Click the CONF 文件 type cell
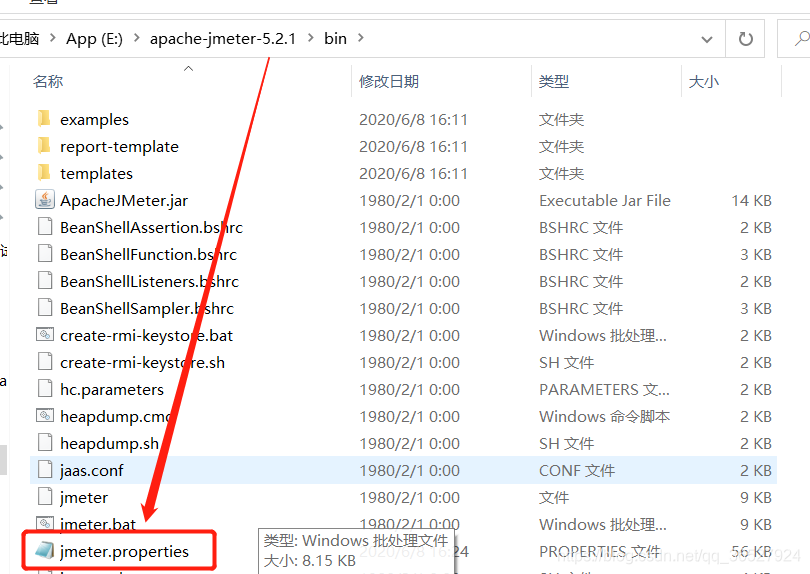This screenshot has height=574, width=810. click(577, 471)
